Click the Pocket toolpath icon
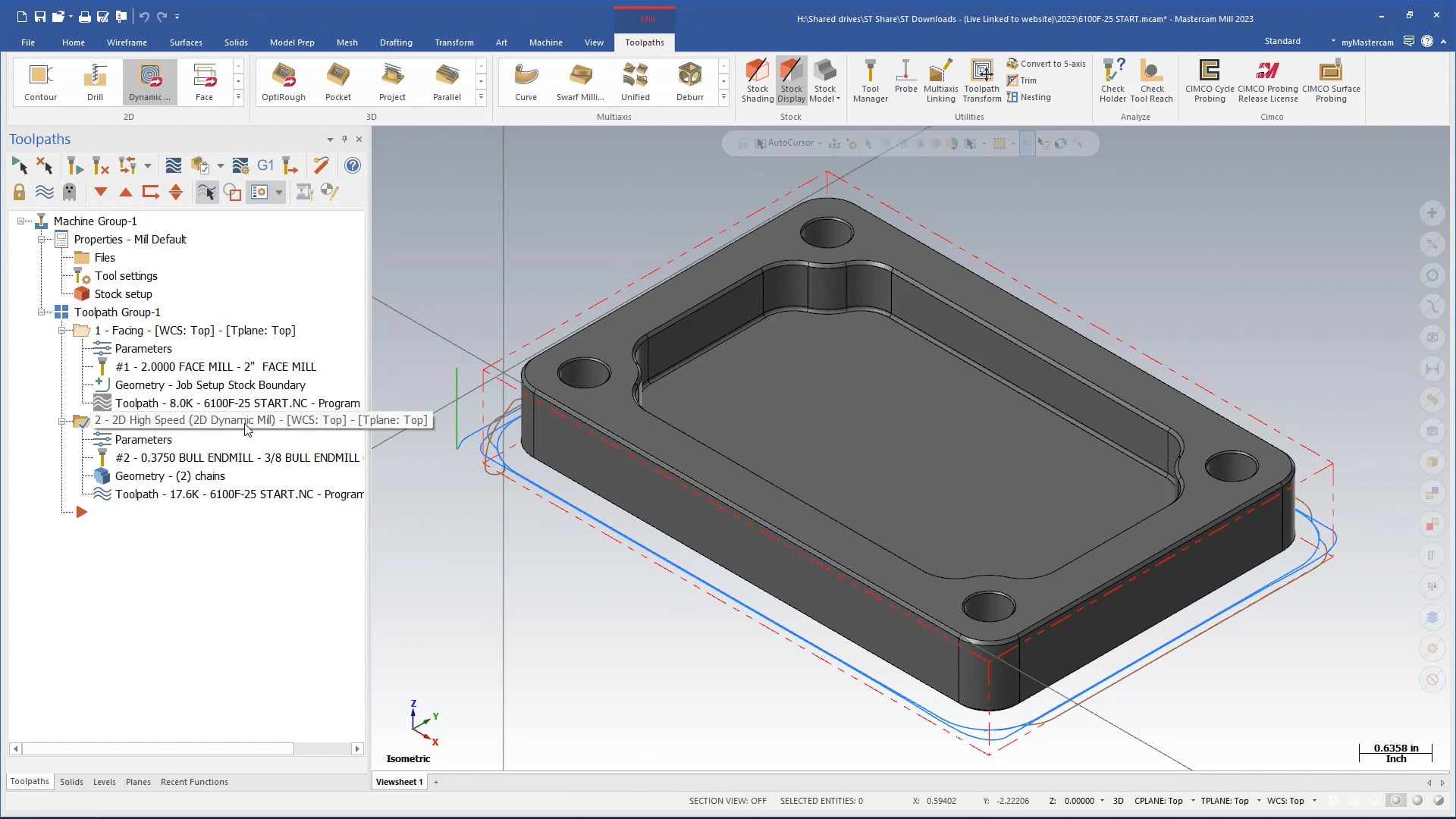The height and width of the screenshot is (819, 1456). (x=337, y=81)
